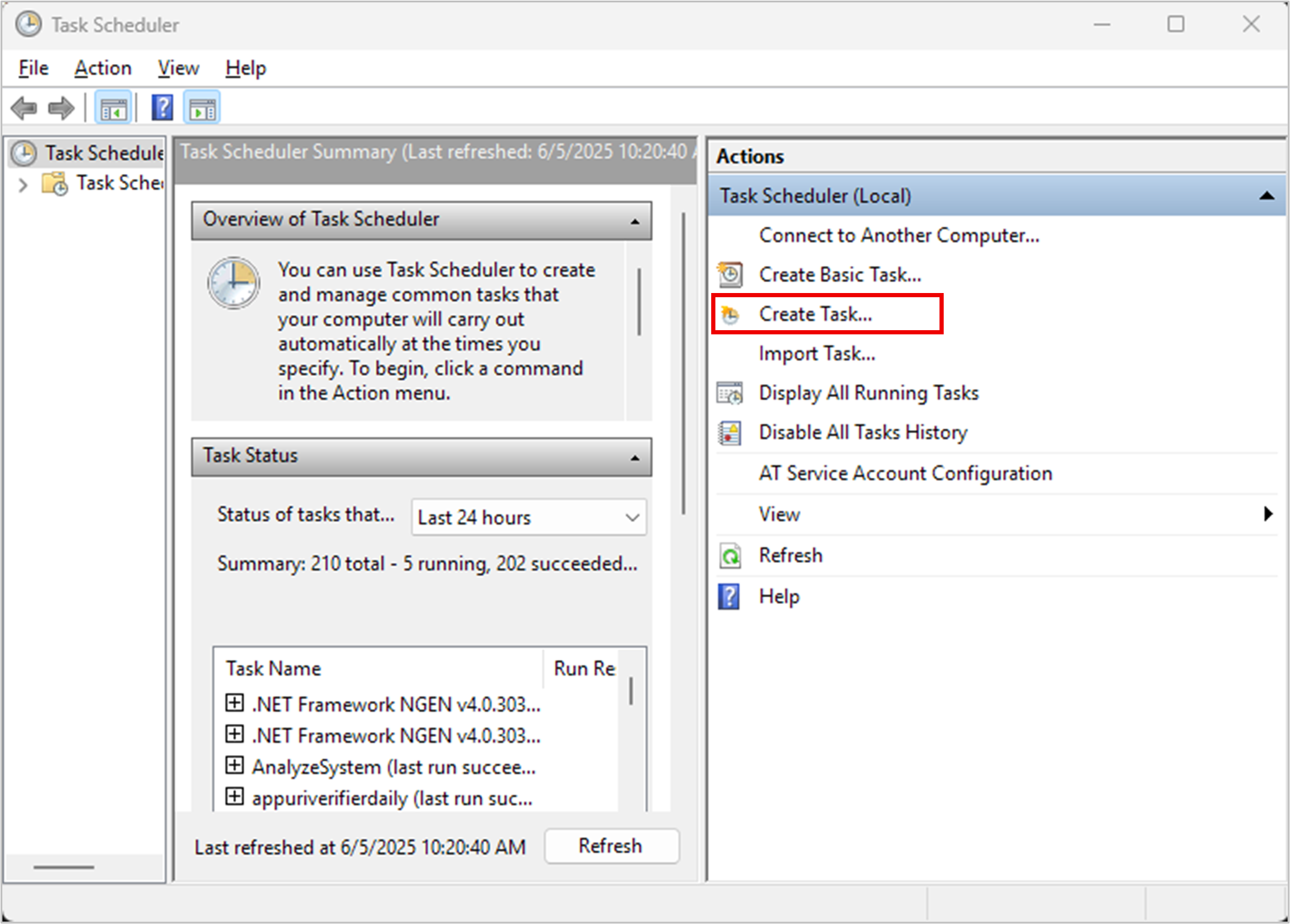Open the View menu
The image size is (1290, 924).
point(178,68)
